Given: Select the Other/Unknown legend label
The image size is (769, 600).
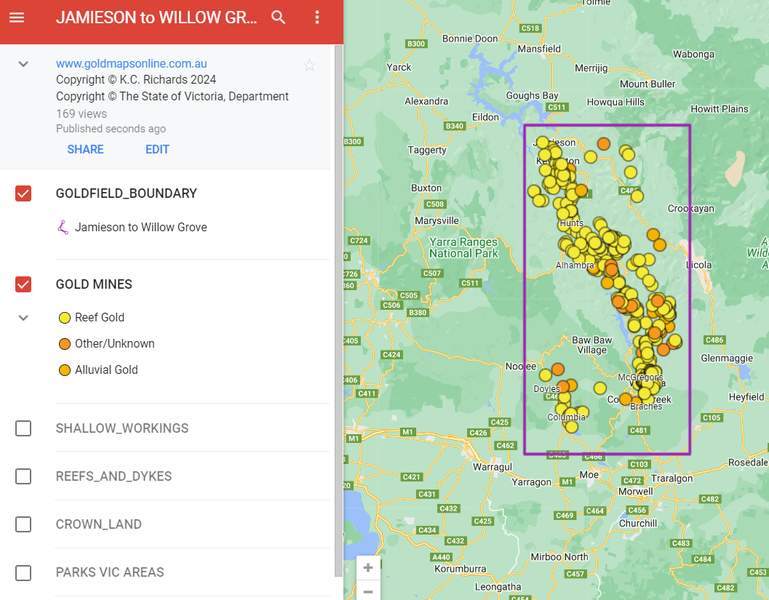Looking at the screenshot, I should (x=114, y=343).
